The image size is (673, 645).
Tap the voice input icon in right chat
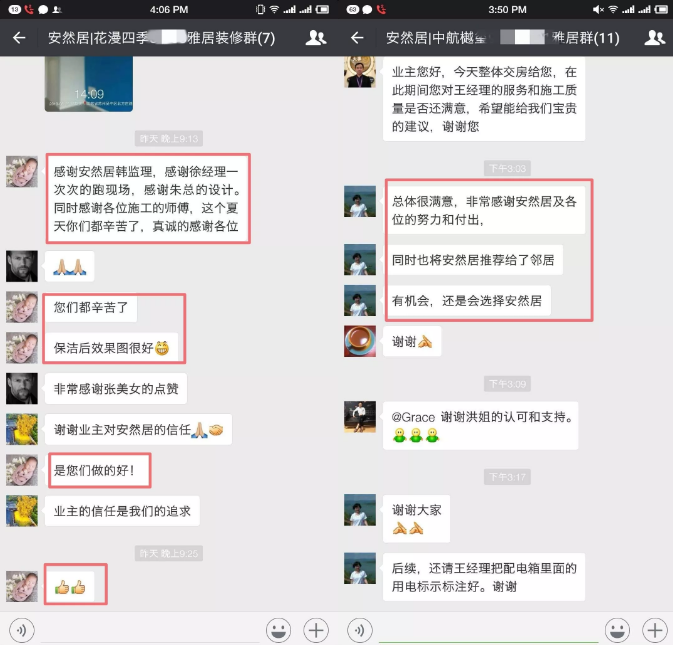pos(360,630)
